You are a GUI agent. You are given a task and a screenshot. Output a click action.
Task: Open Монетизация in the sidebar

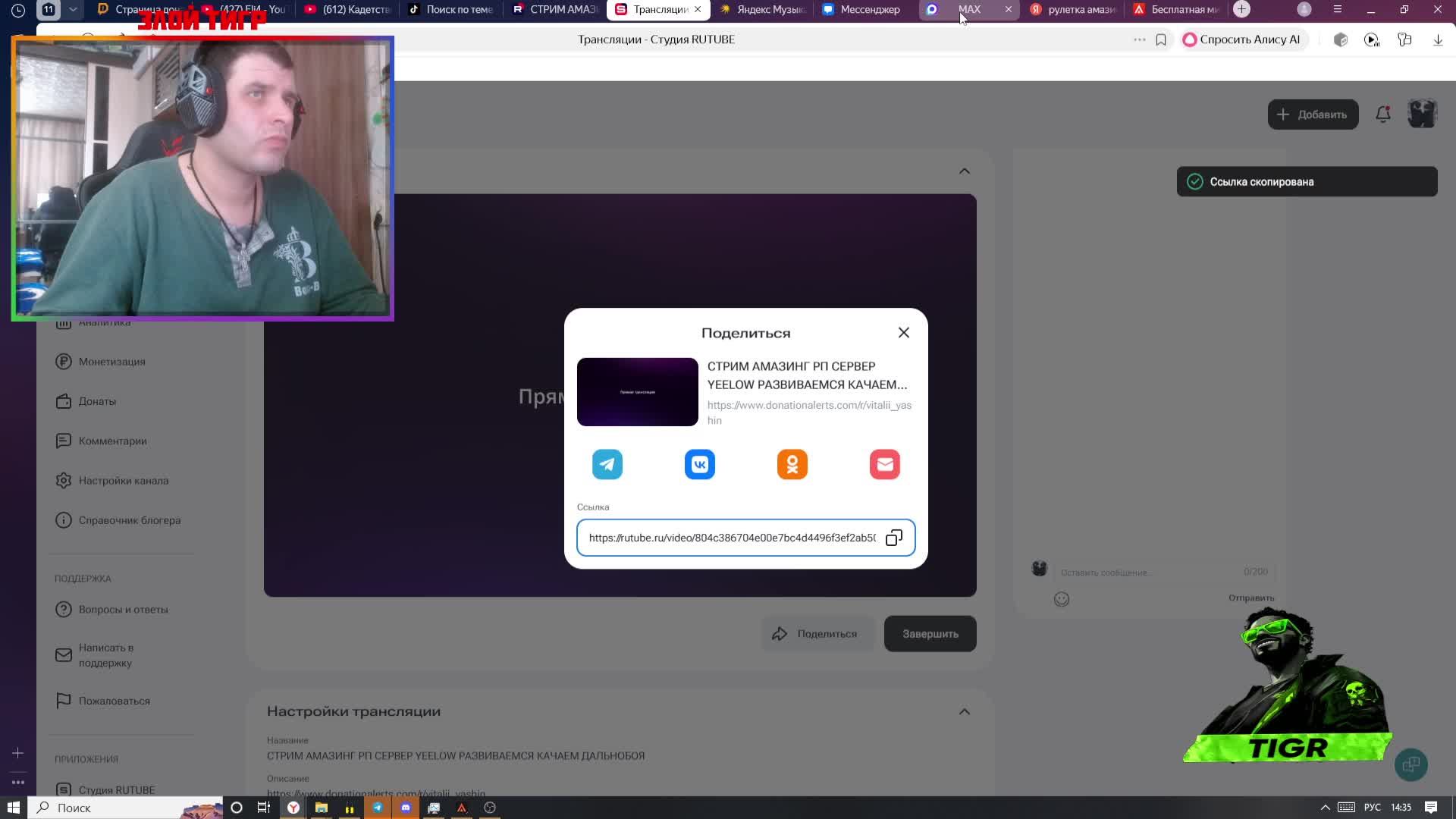point(111,362)
